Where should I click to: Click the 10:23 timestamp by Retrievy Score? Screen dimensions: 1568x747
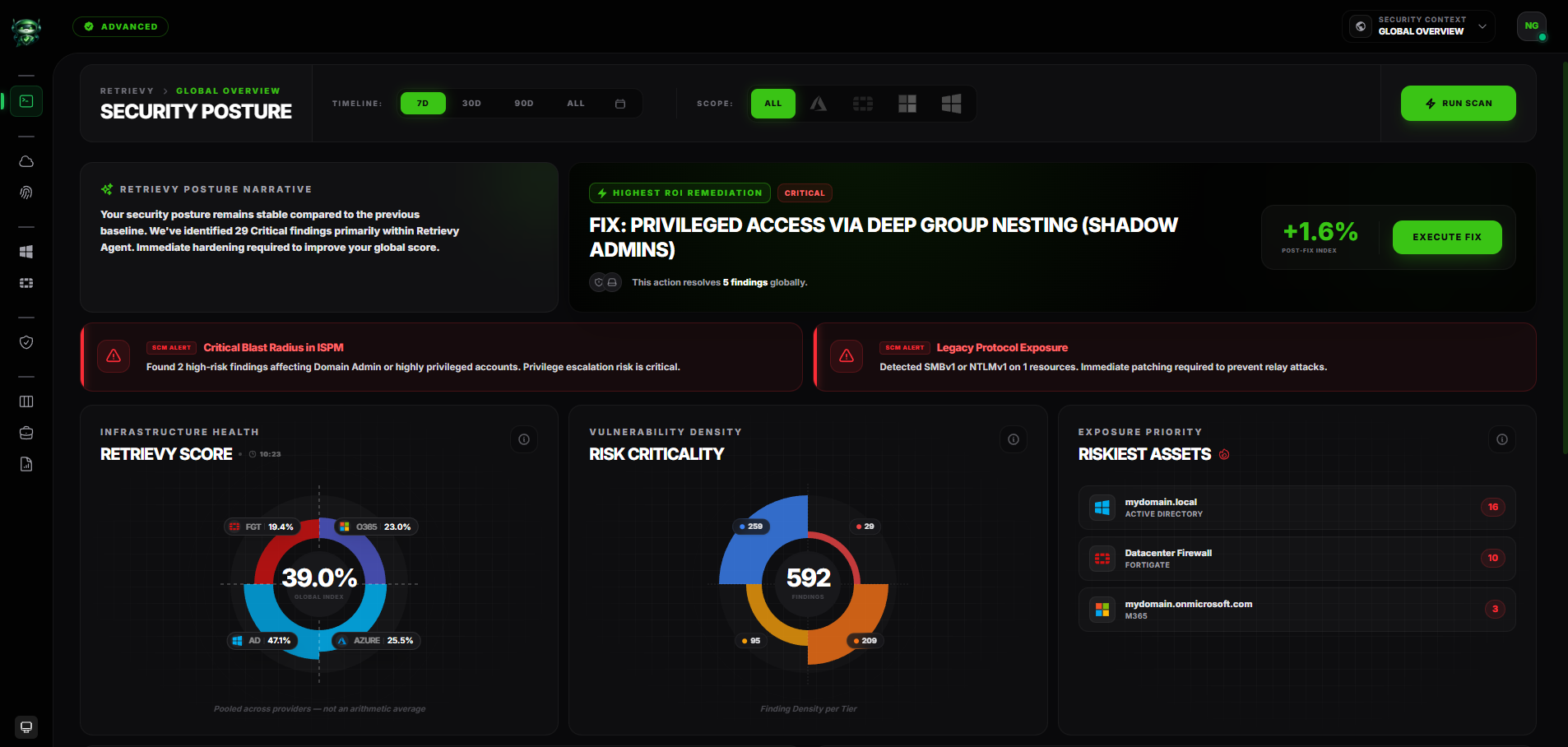265,454
